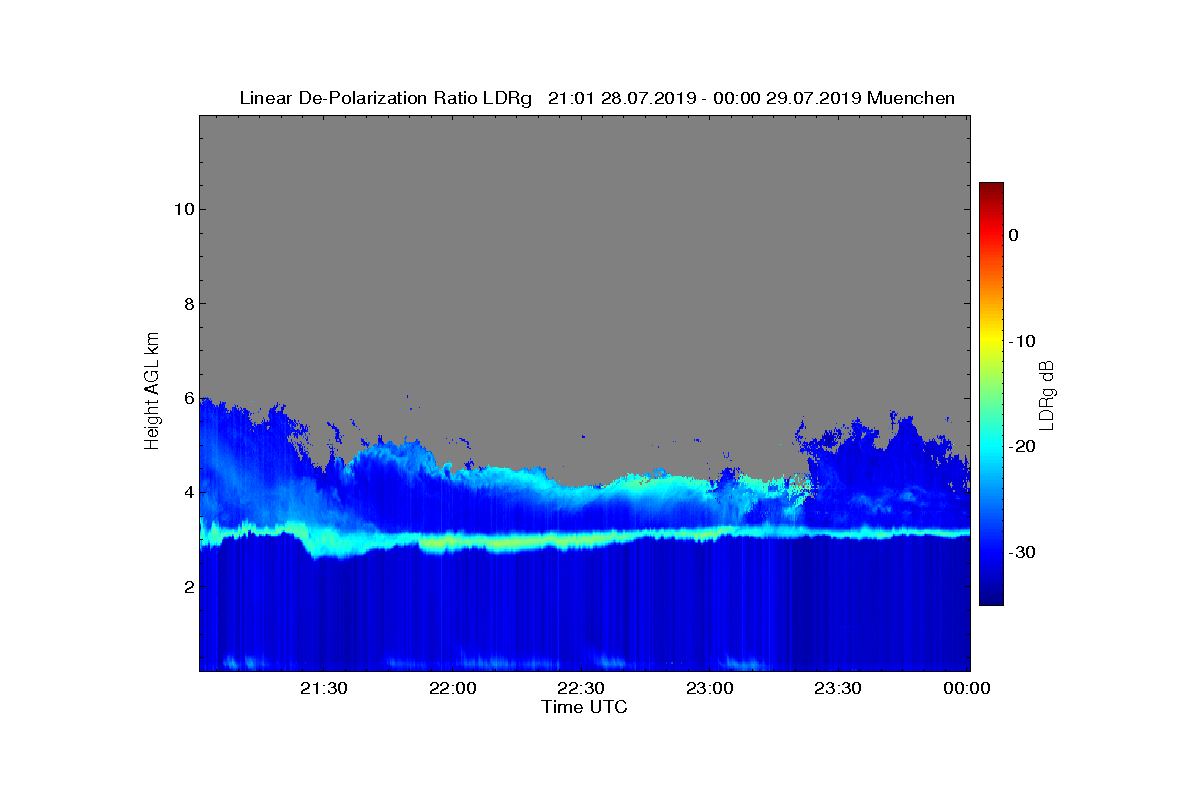1200x800 pixels.
Task: Click the 00:00 time tick label
Action: [x=968, y=688]
